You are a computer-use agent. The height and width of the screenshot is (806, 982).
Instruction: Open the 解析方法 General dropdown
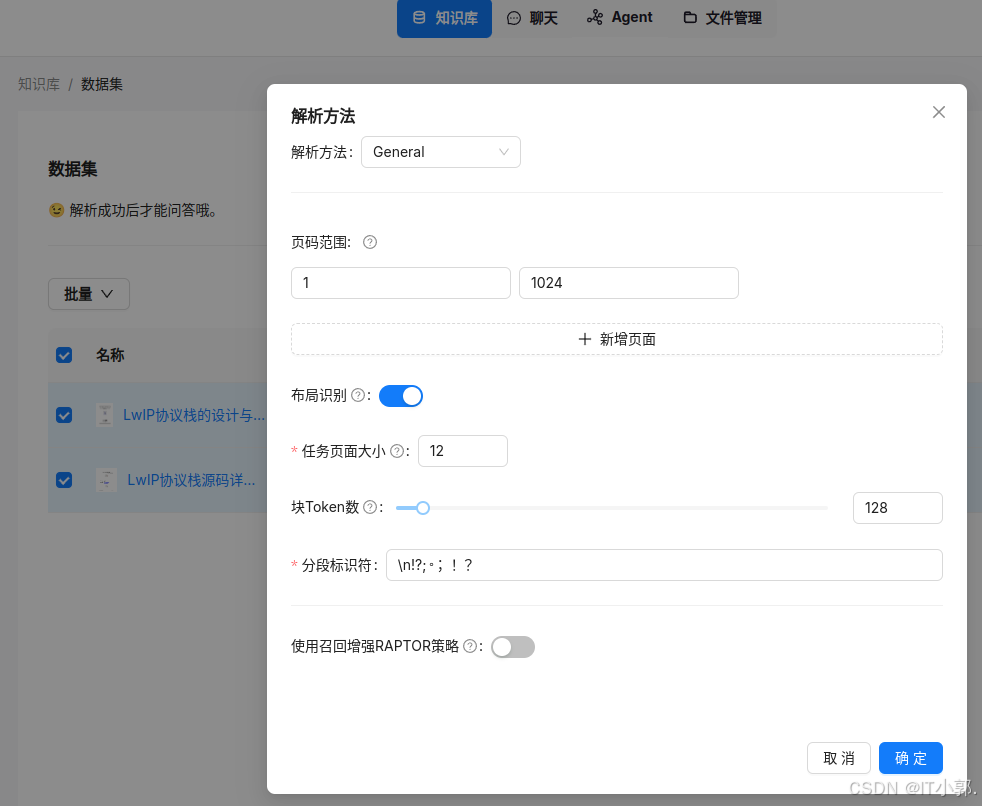point(440,152)
